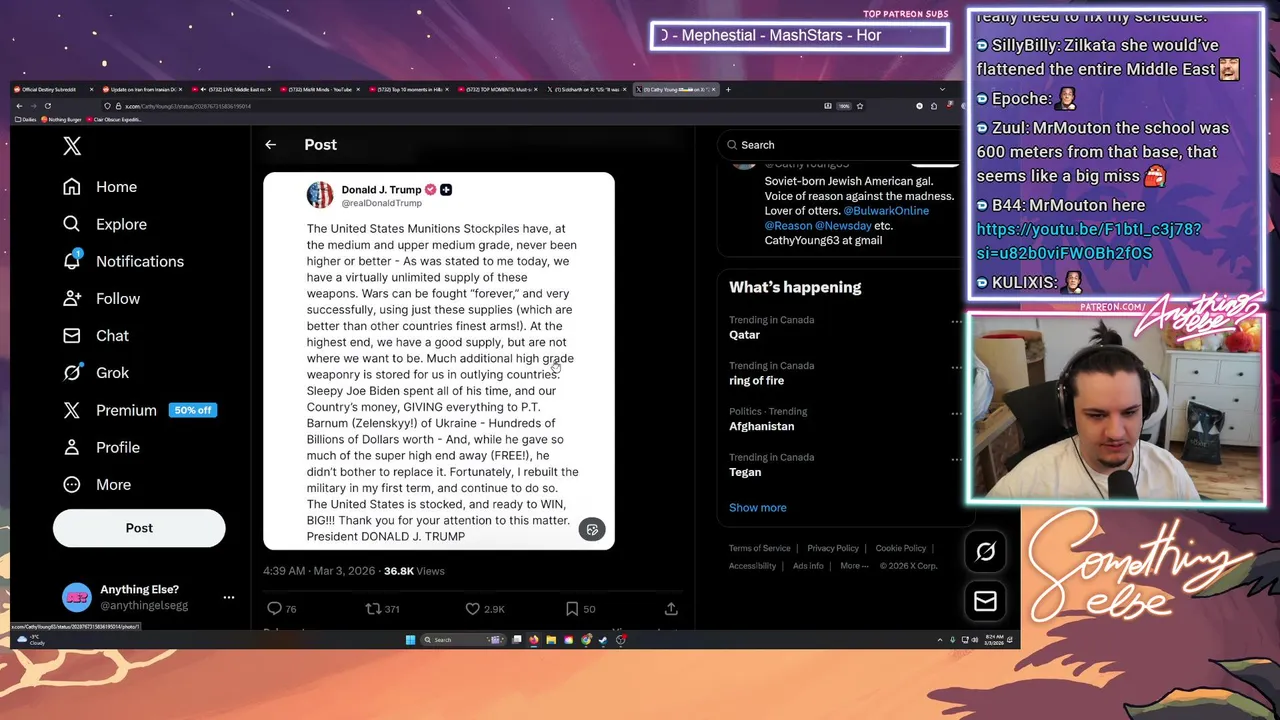
Task: Open the ring of fire trend
Action: (756, 381)
